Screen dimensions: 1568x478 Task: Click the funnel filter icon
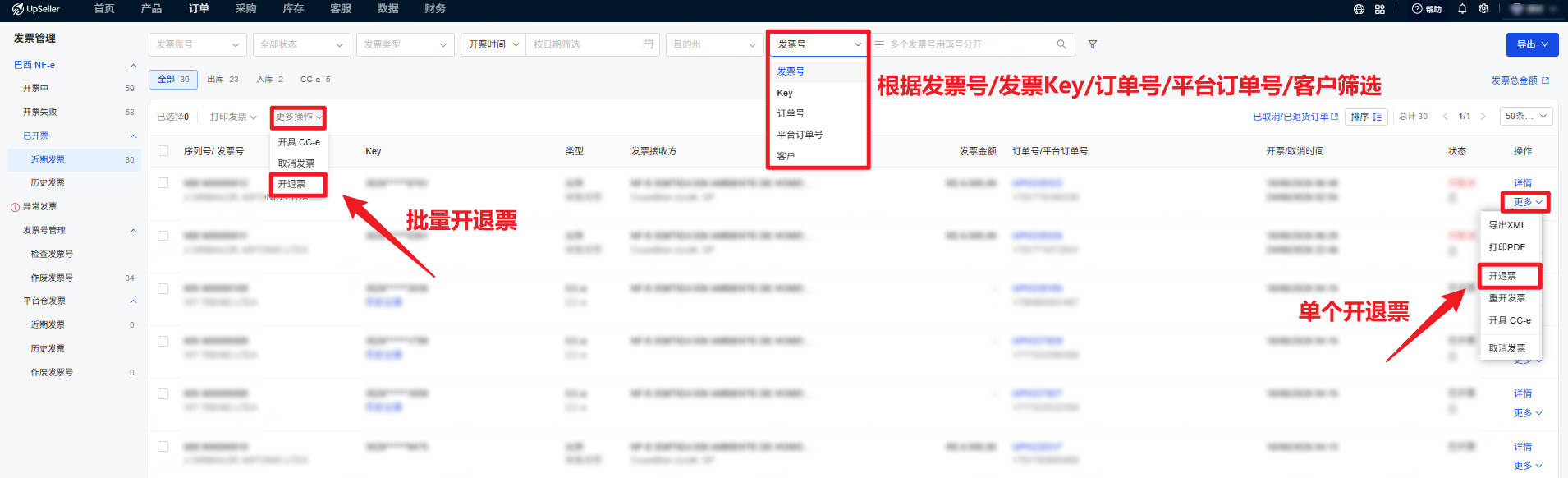pos(1093,44)
